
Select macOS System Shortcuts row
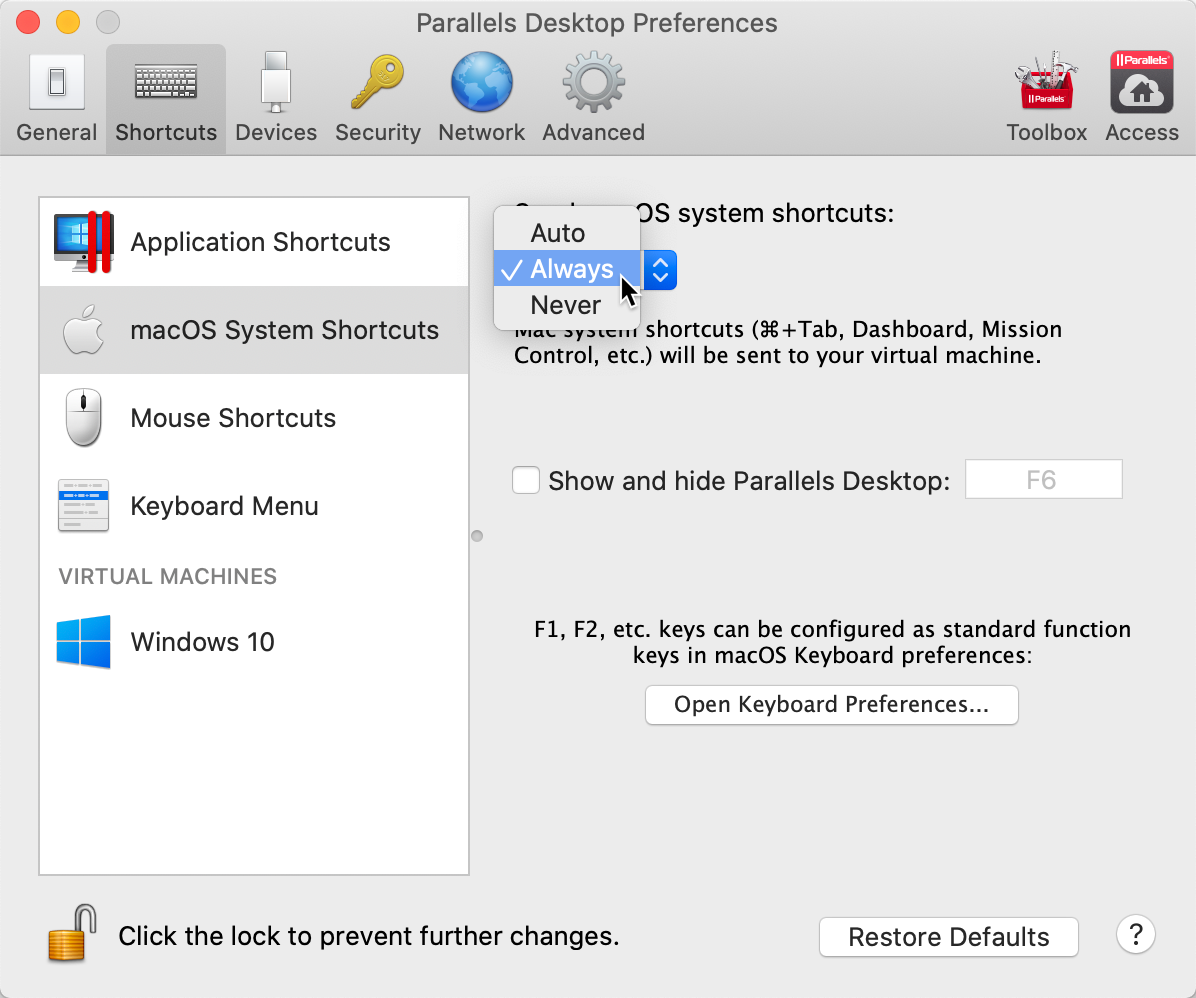pyautogui.click(x=254, y=330)
